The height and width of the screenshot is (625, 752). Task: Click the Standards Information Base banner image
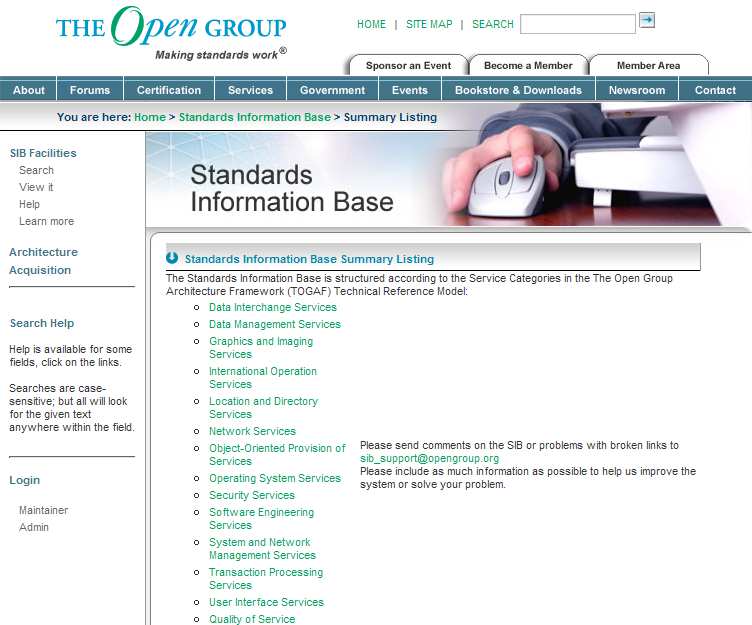coord(448,178)
